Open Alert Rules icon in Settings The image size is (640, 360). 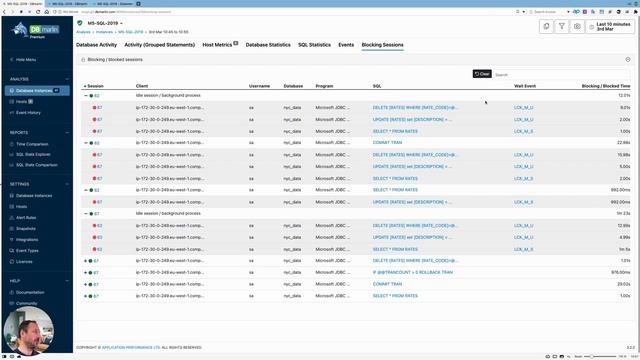[x=11, y=218]
